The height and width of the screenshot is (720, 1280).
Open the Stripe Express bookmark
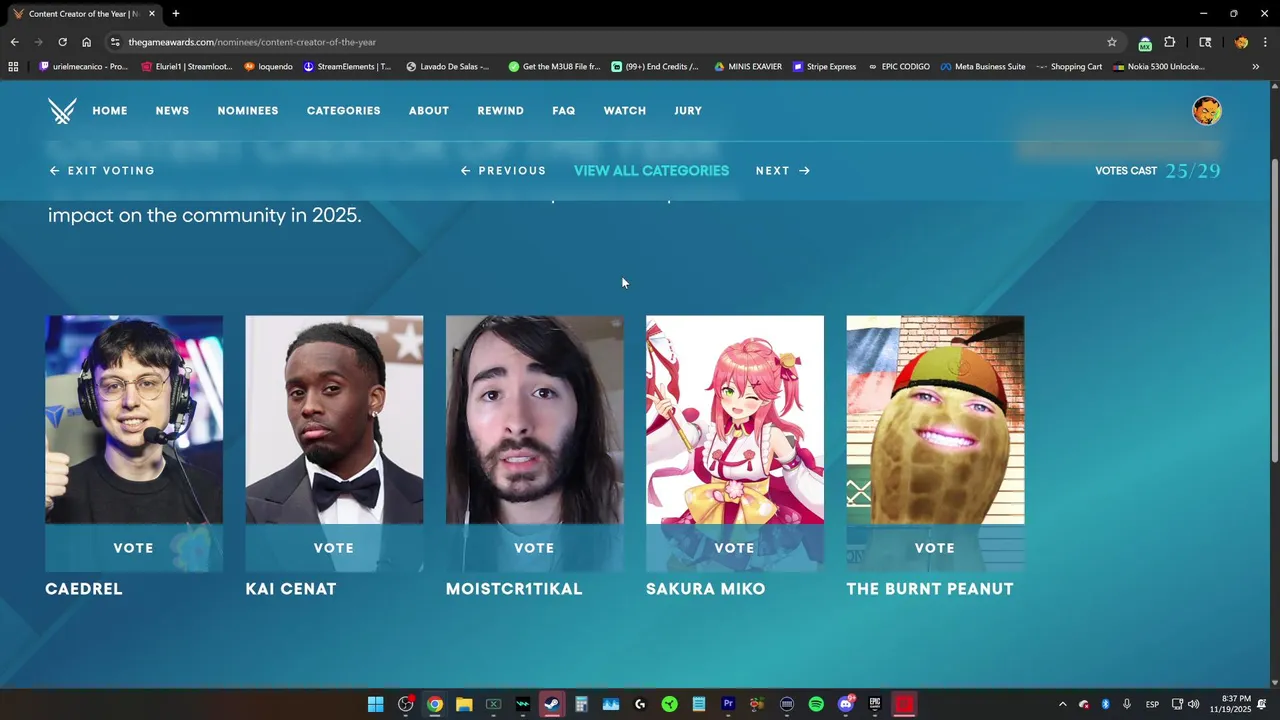[x=824, y=67]
